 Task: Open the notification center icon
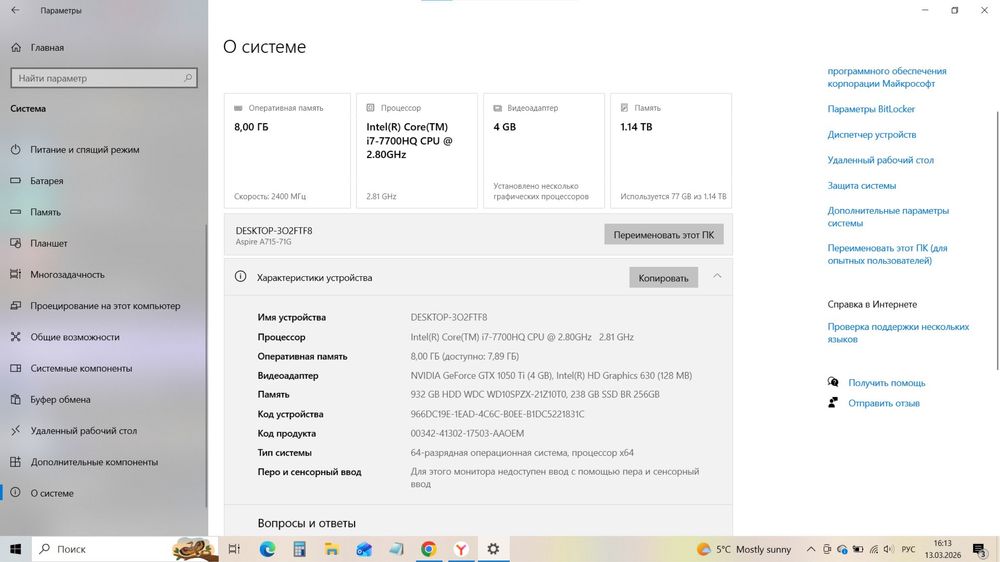(x=980, y=549)
